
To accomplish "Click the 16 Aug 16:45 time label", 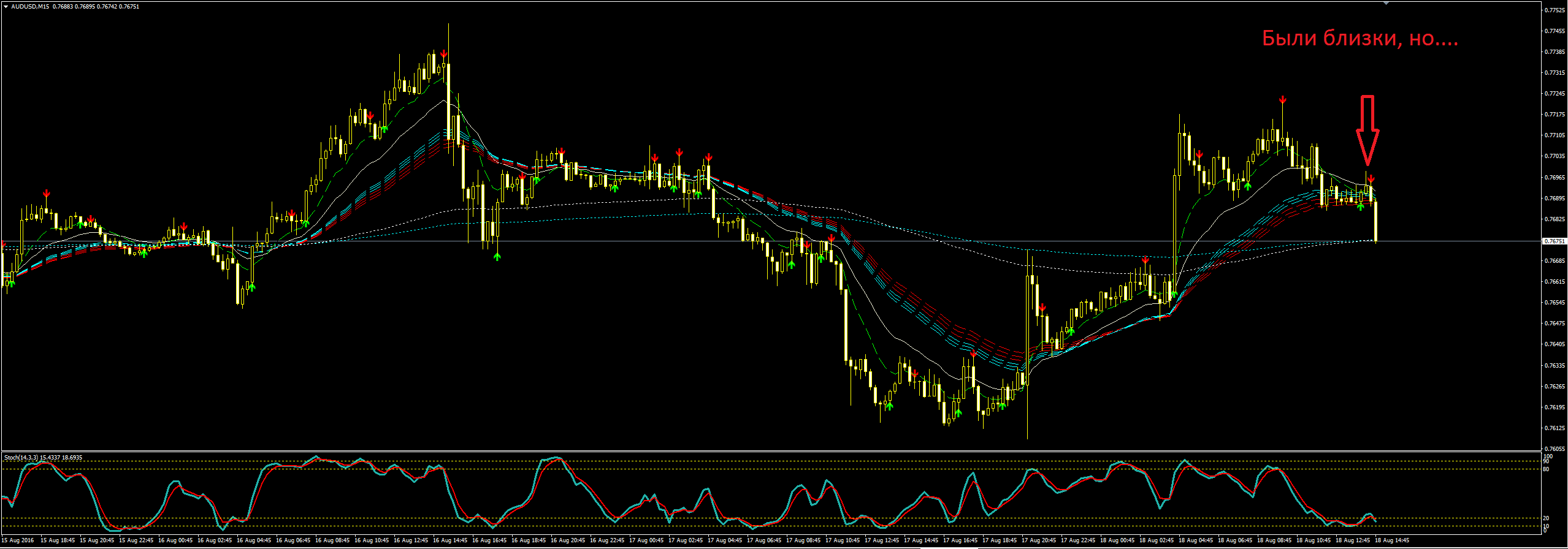I will (489, 540).
